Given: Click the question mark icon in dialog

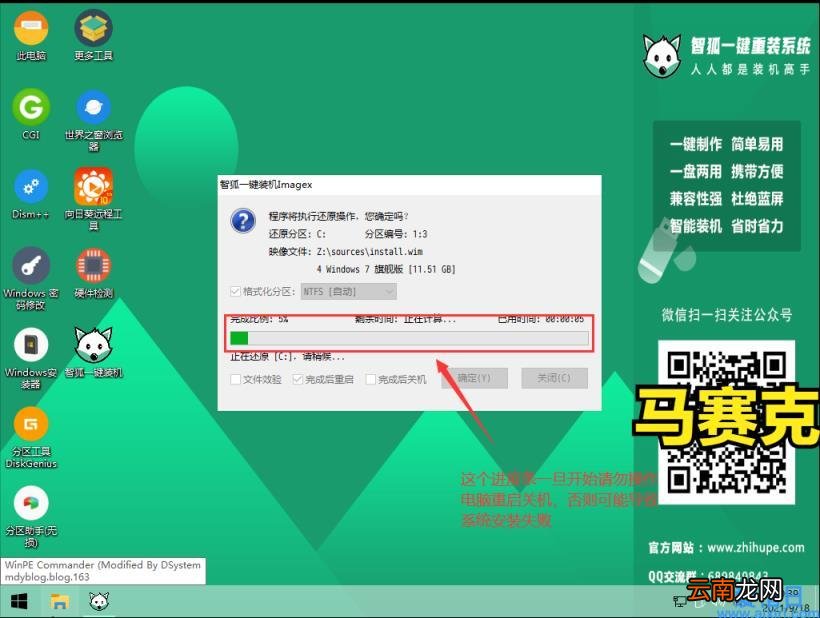Looking at the screenshot, I should (243, 221).
